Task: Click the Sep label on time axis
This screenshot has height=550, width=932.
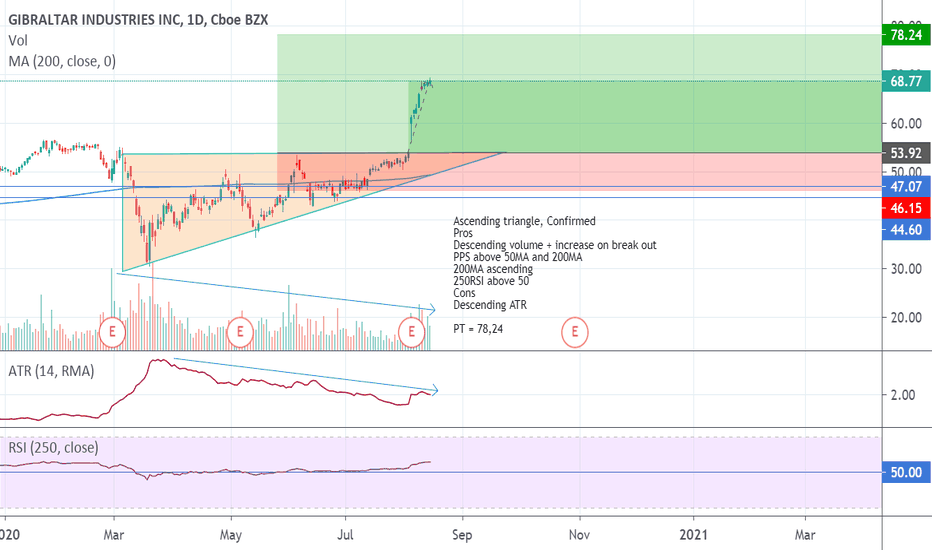Action: coord(462,535)
